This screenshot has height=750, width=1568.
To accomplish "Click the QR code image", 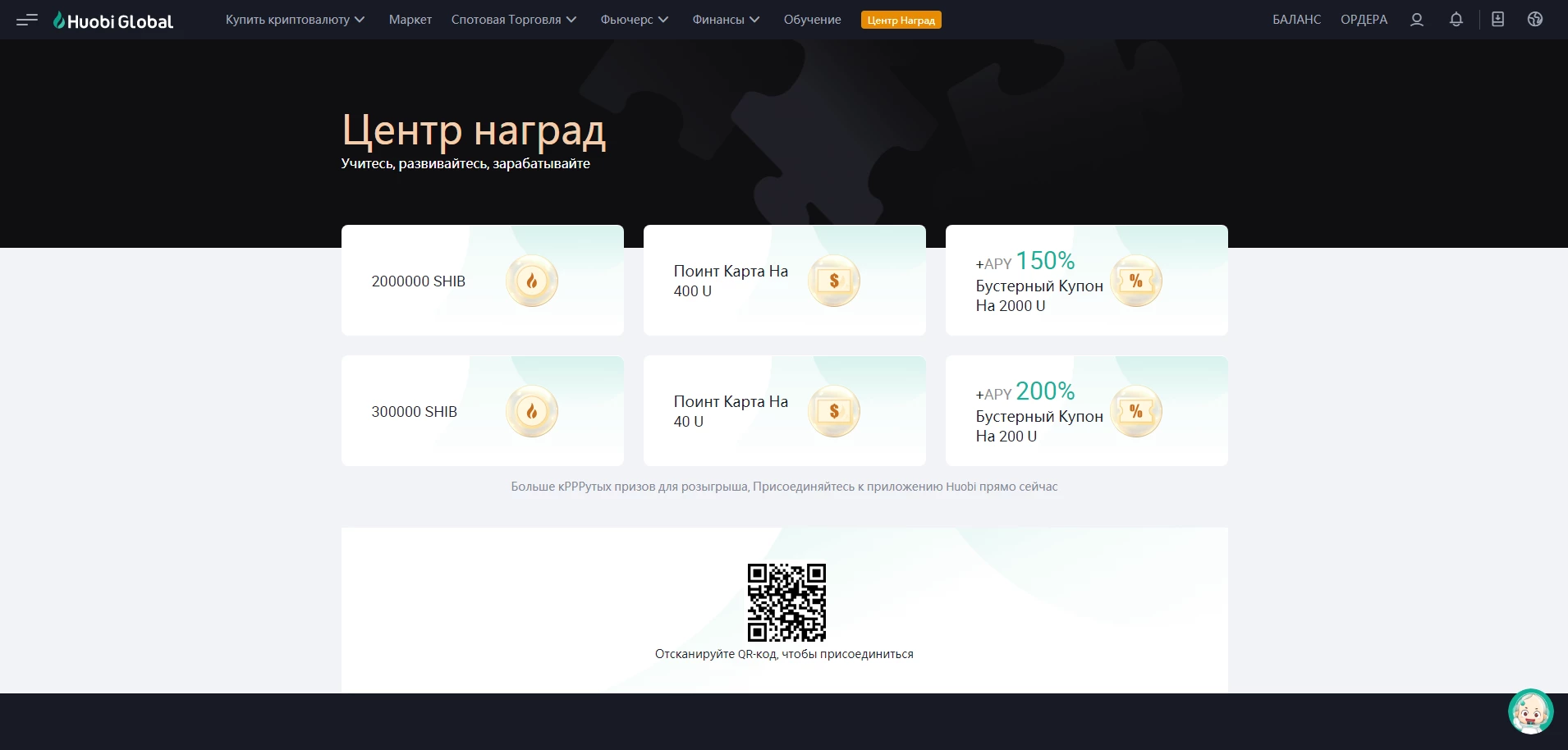I will tap(786, 602).
